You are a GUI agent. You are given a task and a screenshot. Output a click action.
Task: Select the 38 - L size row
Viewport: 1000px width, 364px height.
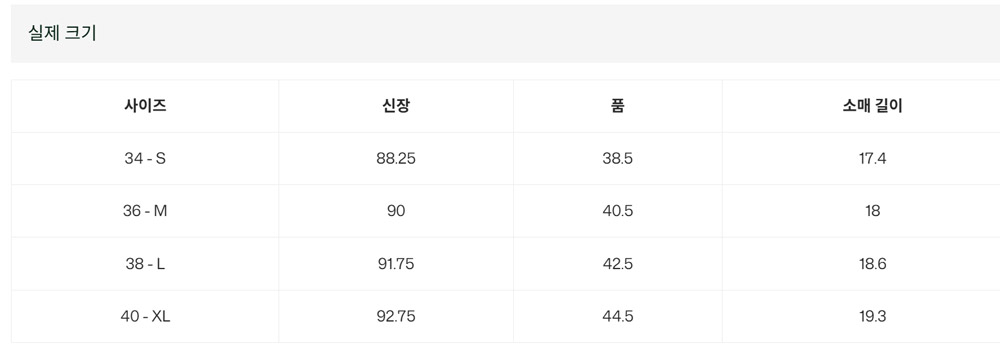tap(506, 264)
